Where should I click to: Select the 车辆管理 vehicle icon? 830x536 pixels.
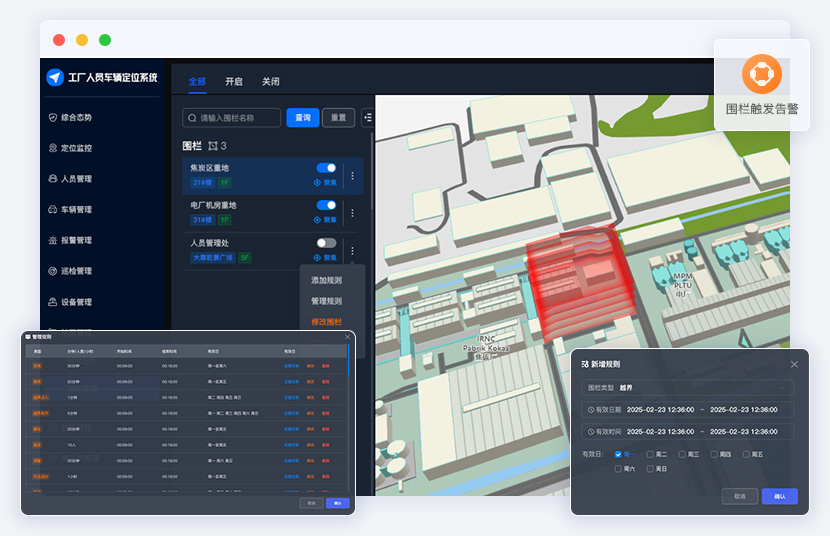[53, 210]
